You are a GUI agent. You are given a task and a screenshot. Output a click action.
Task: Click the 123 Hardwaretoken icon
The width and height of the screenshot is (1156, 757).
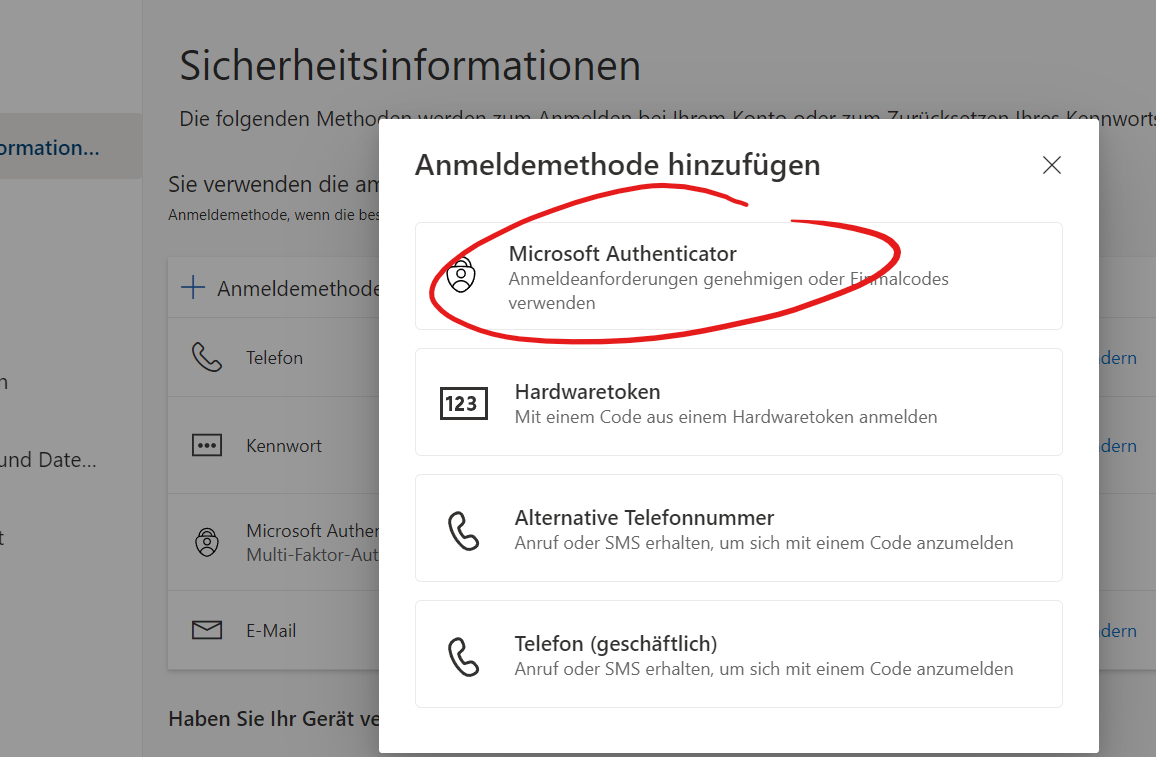pyautogui.click(x=464, y=403)
